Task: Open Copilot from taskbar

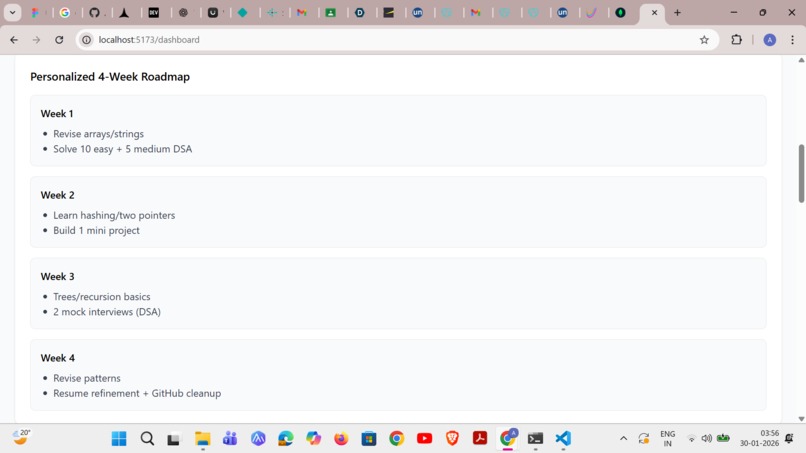Action: [x=314, y=439]
